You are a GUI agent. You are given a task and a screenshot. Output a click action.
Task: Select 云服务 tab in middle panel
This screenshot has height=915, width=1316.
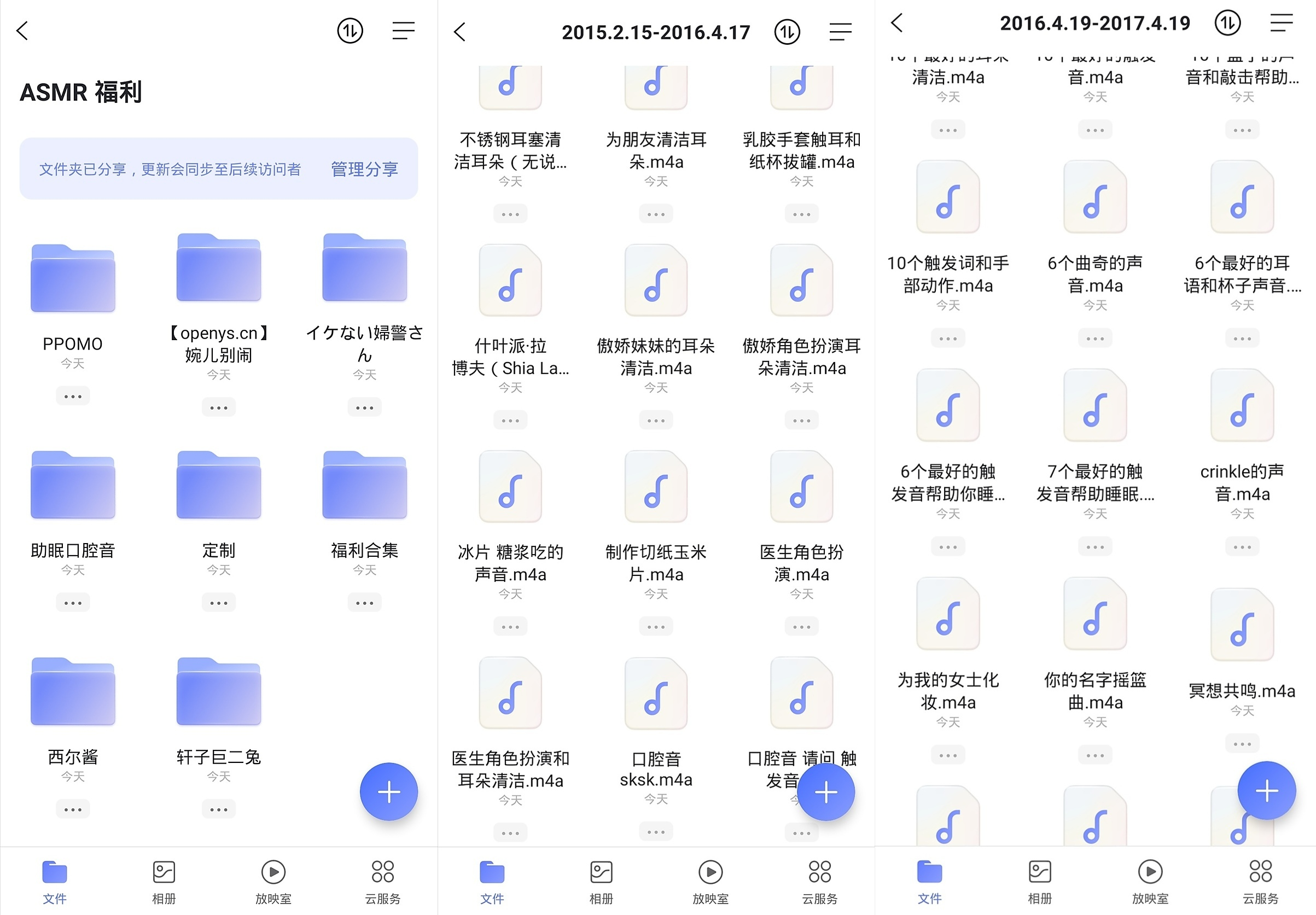click(x=820, y=882)
